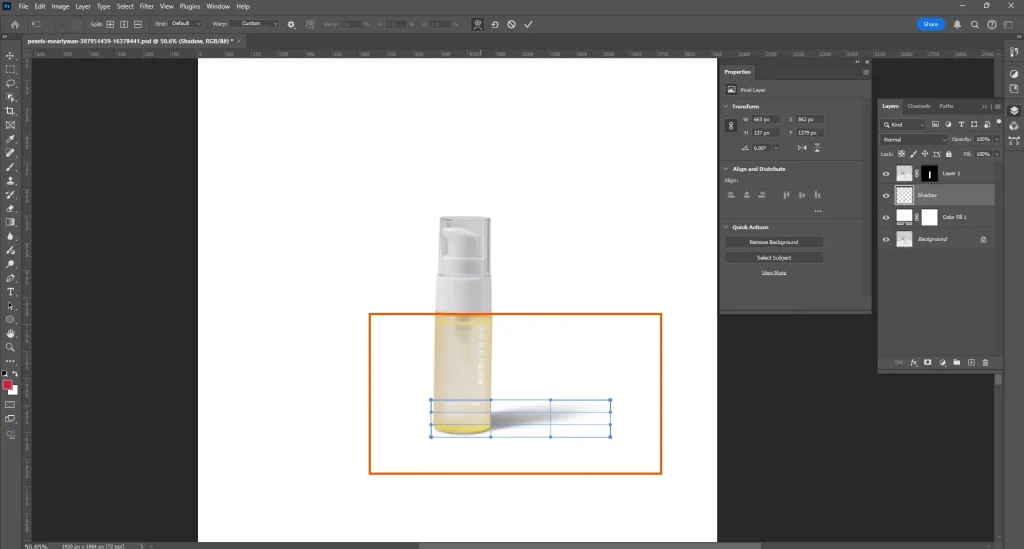Collapse the Quick Actions section
1024x549 pixels.
coord(726,227)
